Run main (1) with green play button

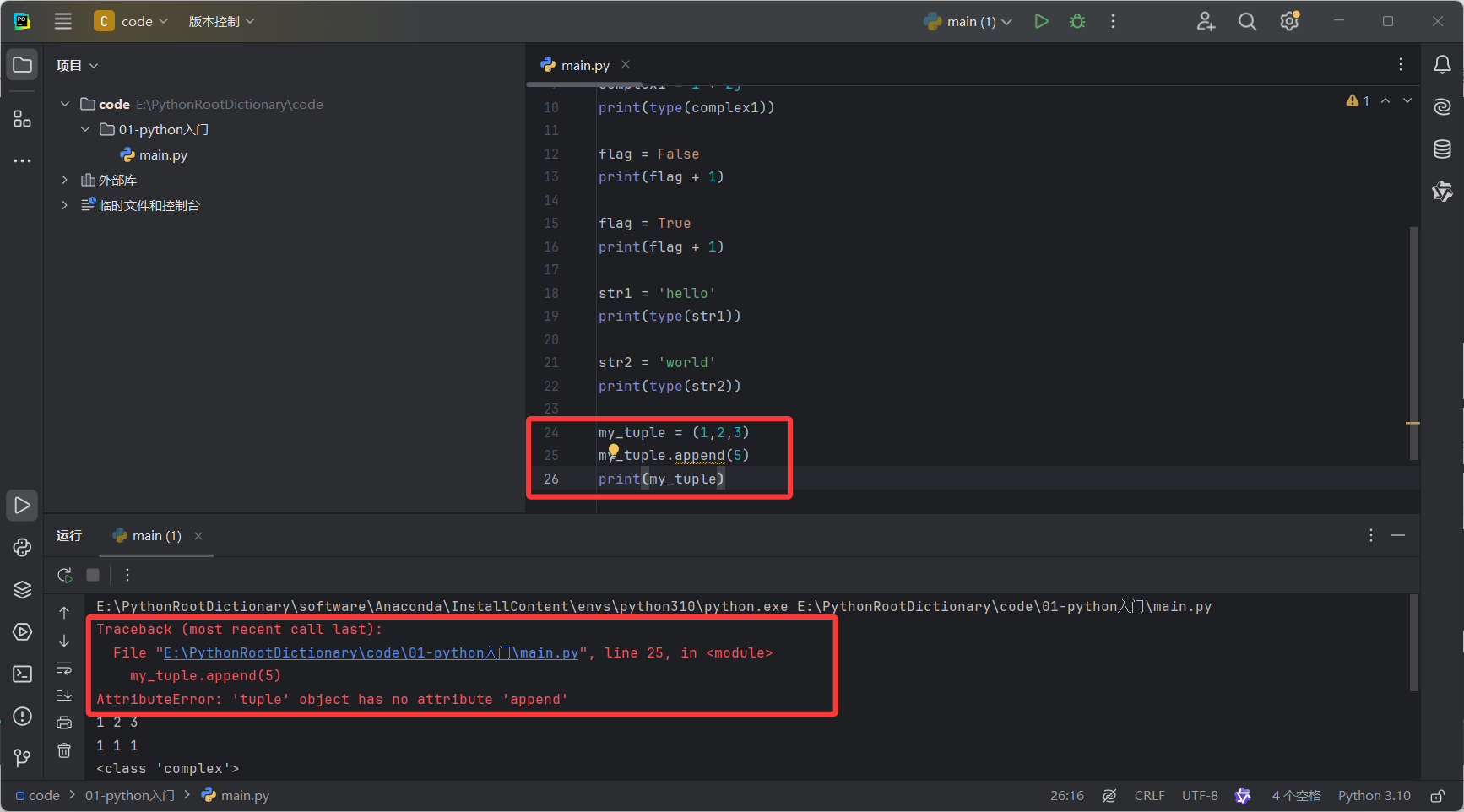click(x=1041, y=21)
